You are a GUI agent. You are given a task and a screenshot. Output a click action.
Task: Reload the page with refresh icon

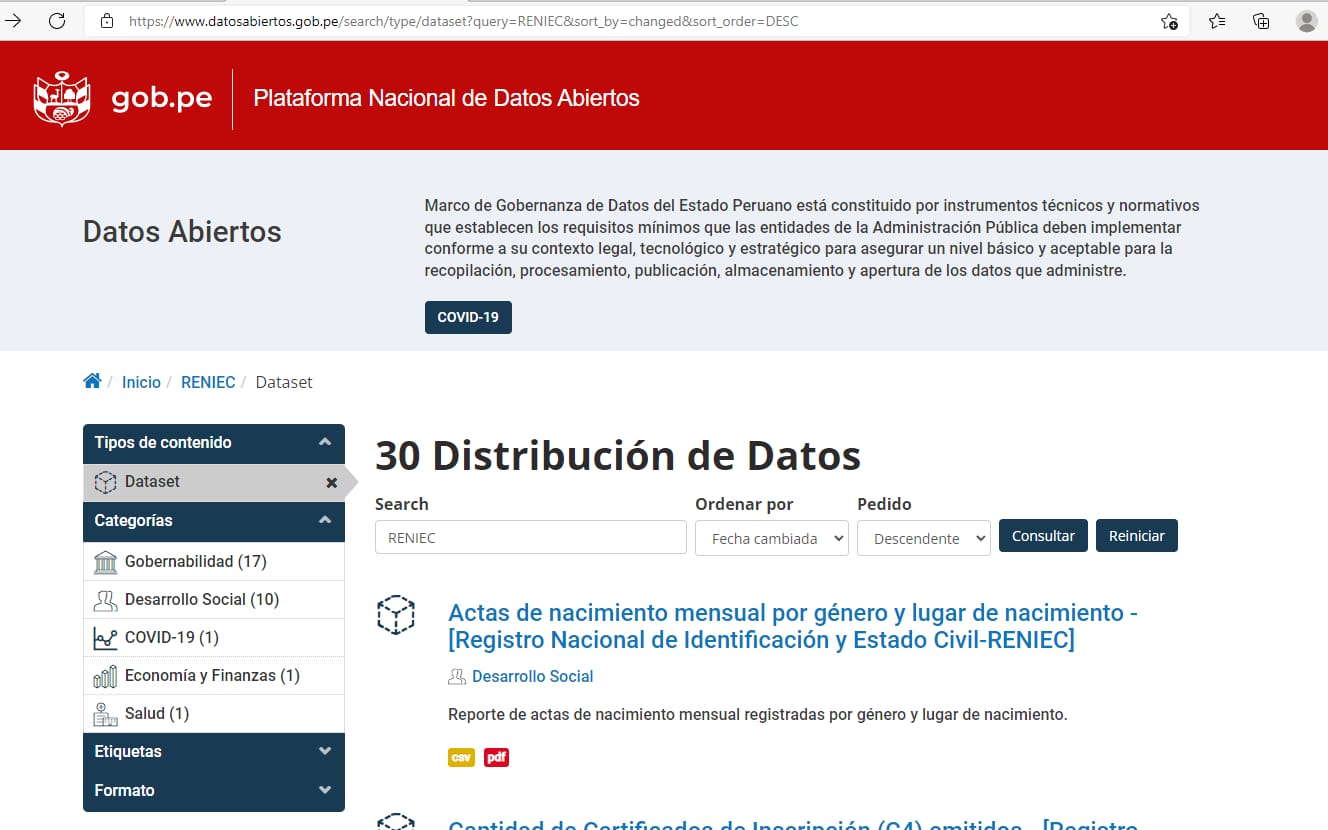click(57, 20)
